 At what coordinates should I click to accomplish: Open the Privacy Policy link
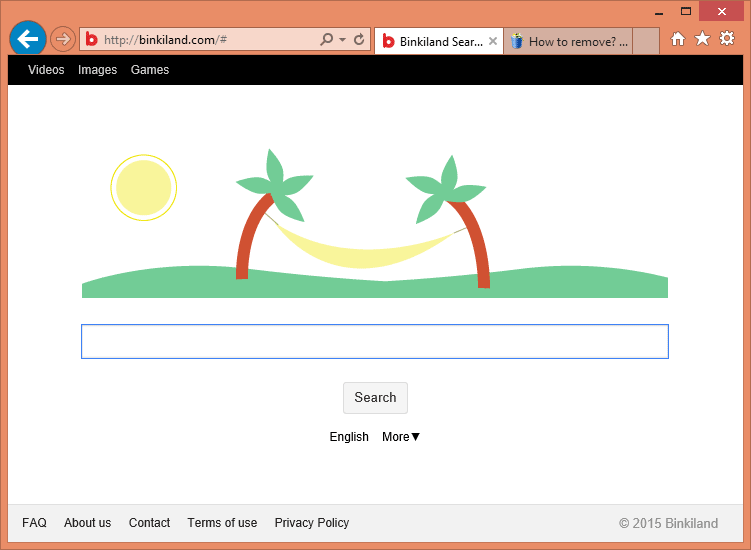click(312, 523)
